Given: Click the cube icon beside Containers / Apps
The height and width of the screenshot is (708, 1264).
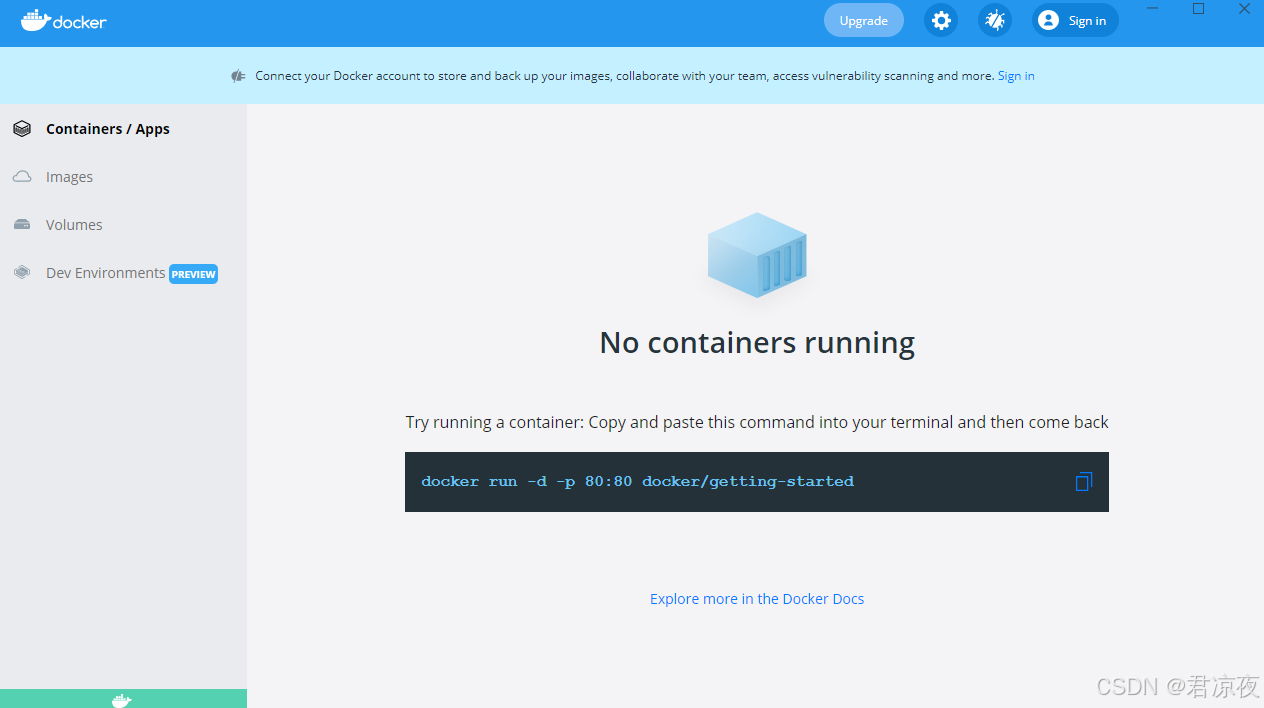Looking at the screenshot, I should (x=22, y=129).
